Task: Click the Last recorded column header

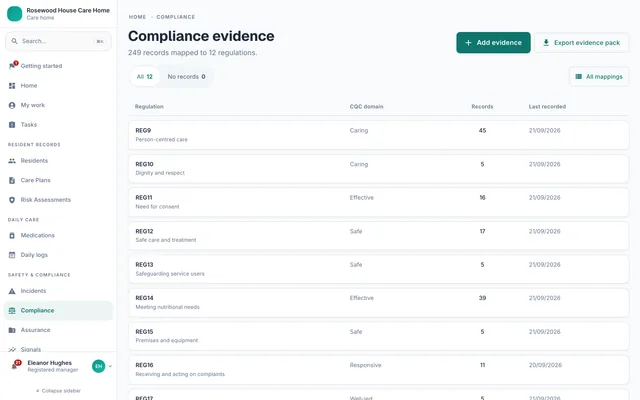Action: point(547,107)
